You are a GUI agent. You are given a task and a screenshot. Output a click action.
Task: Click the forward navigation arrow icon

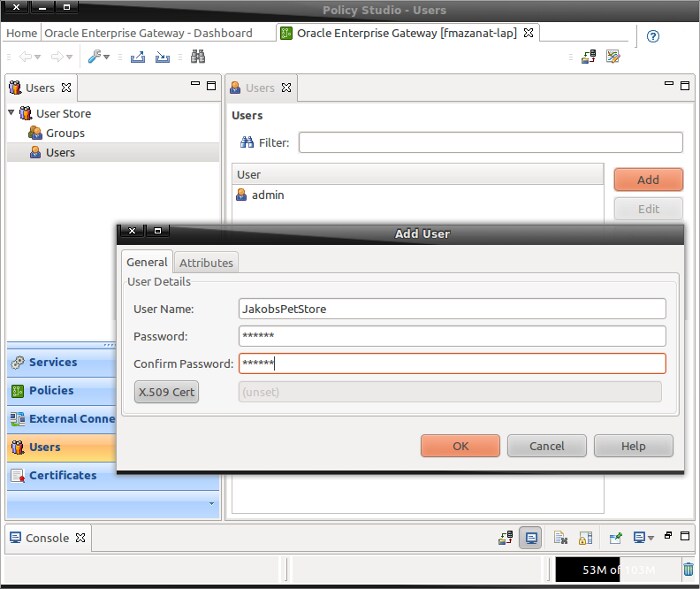[x=57, y=57]
